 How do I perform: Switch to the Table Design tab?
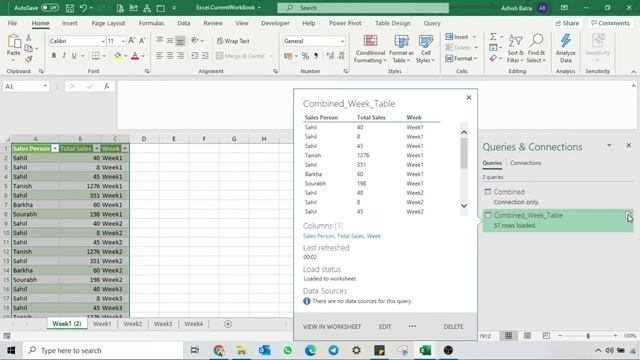[x=393, y=23]
